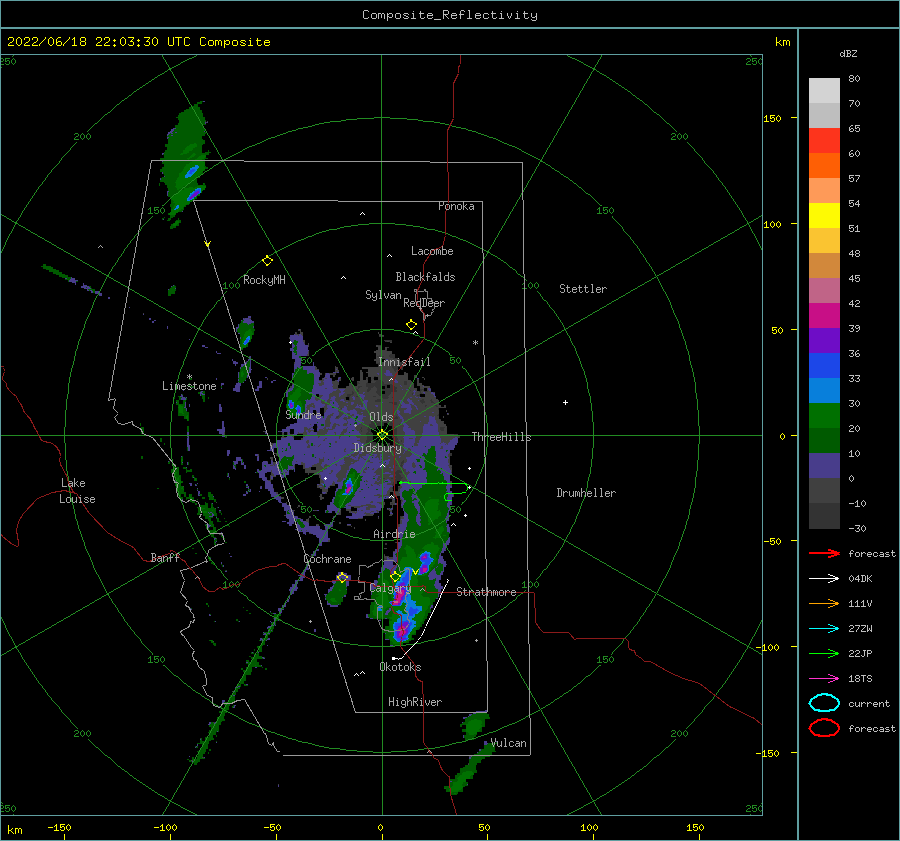
Task: Select the white 04DK arrow legend icon
Action: click(x=824, y=578)
